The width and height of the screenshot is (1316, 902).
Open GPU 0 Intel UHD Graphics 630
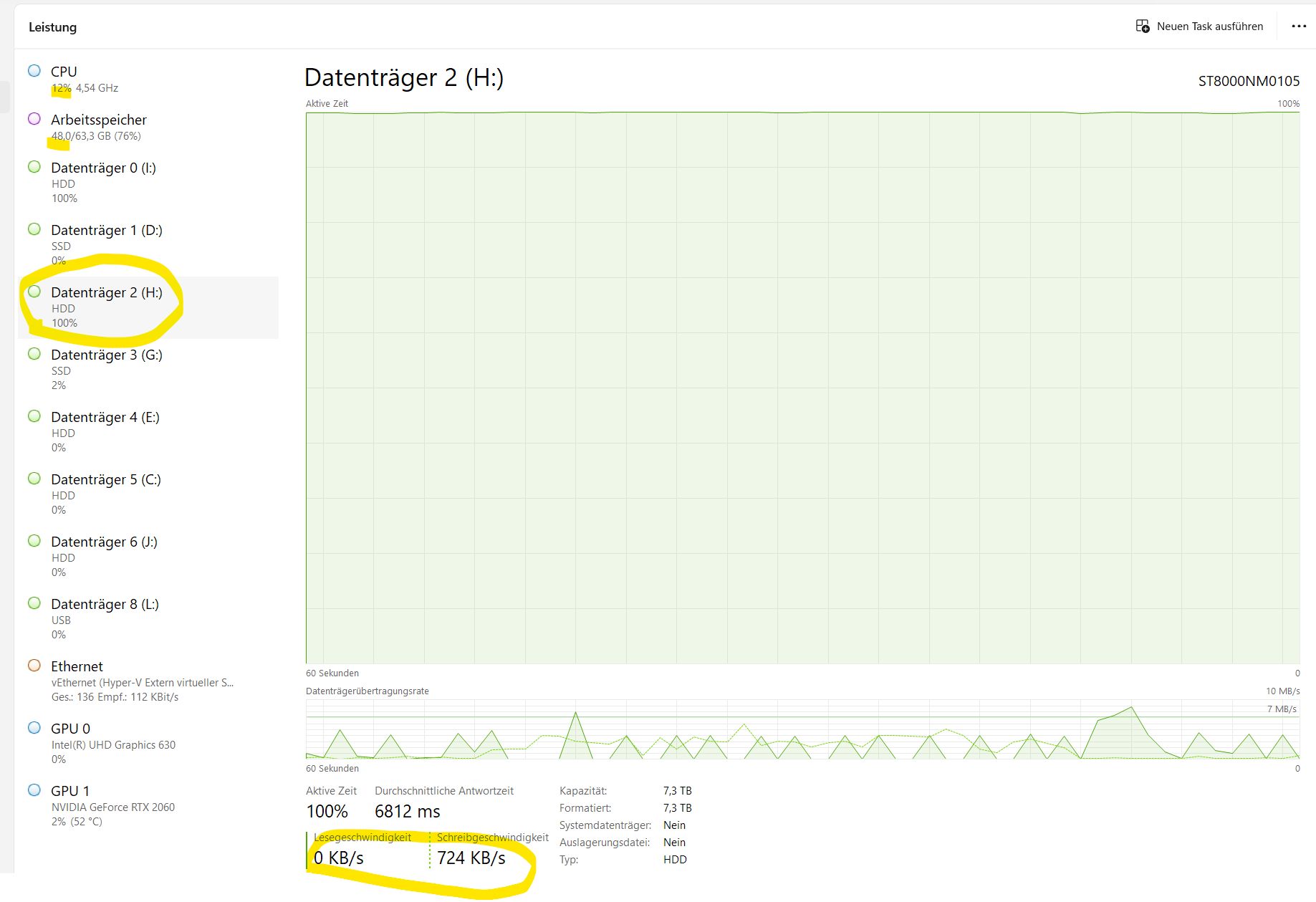click(x=148, y=744)
